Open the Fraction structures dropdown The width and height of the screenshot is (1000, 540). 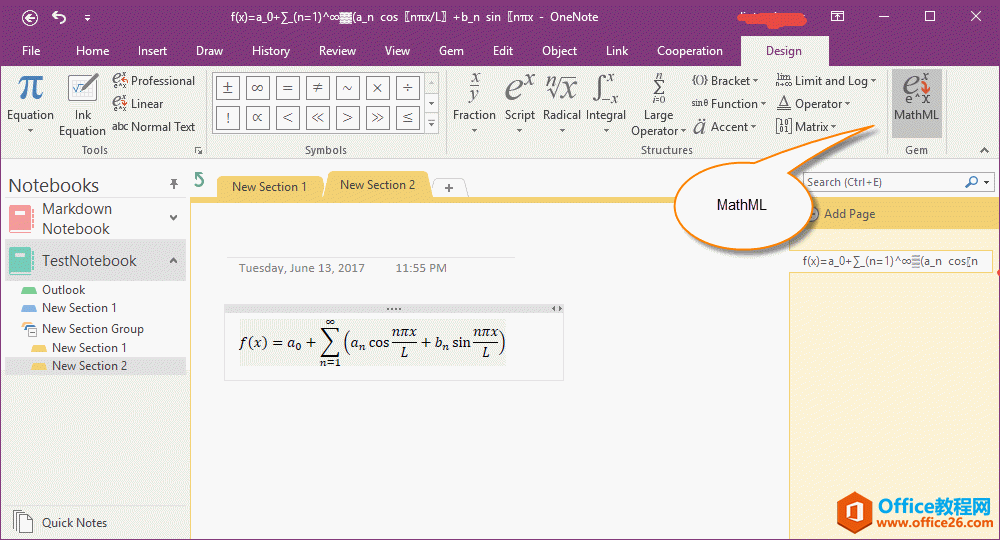pyautogui.click(x=474, y=104)
